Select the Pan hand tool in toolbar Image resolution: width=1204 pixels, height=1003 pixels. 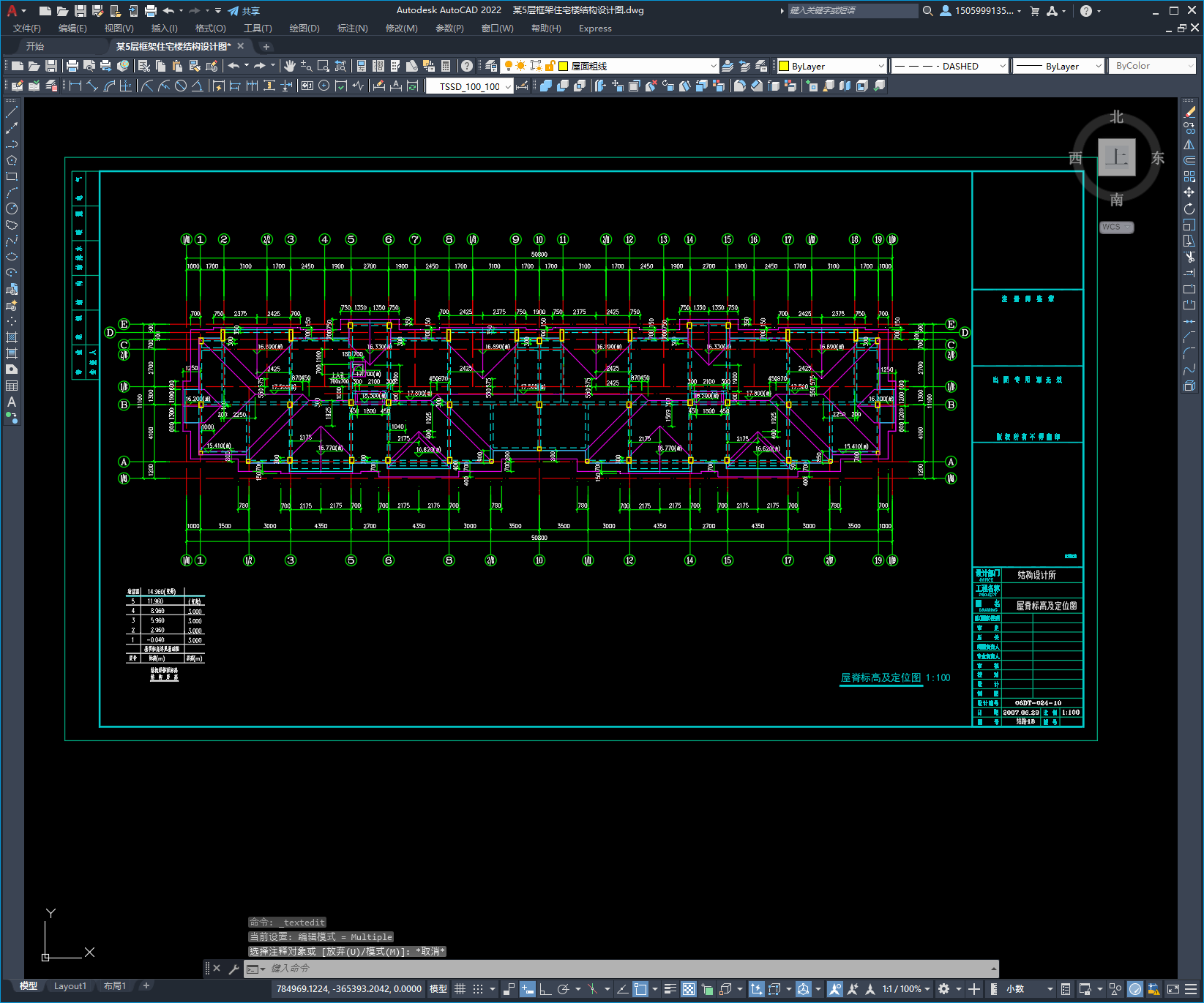click(x=290, y=66)
